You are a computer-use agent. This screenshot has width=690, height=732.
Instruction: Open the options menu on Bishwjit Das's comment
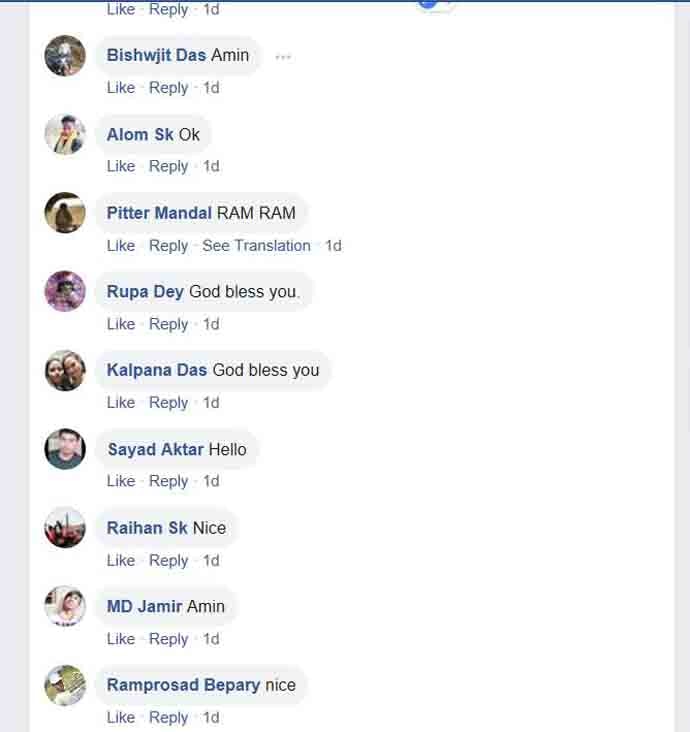click(283, 57)
